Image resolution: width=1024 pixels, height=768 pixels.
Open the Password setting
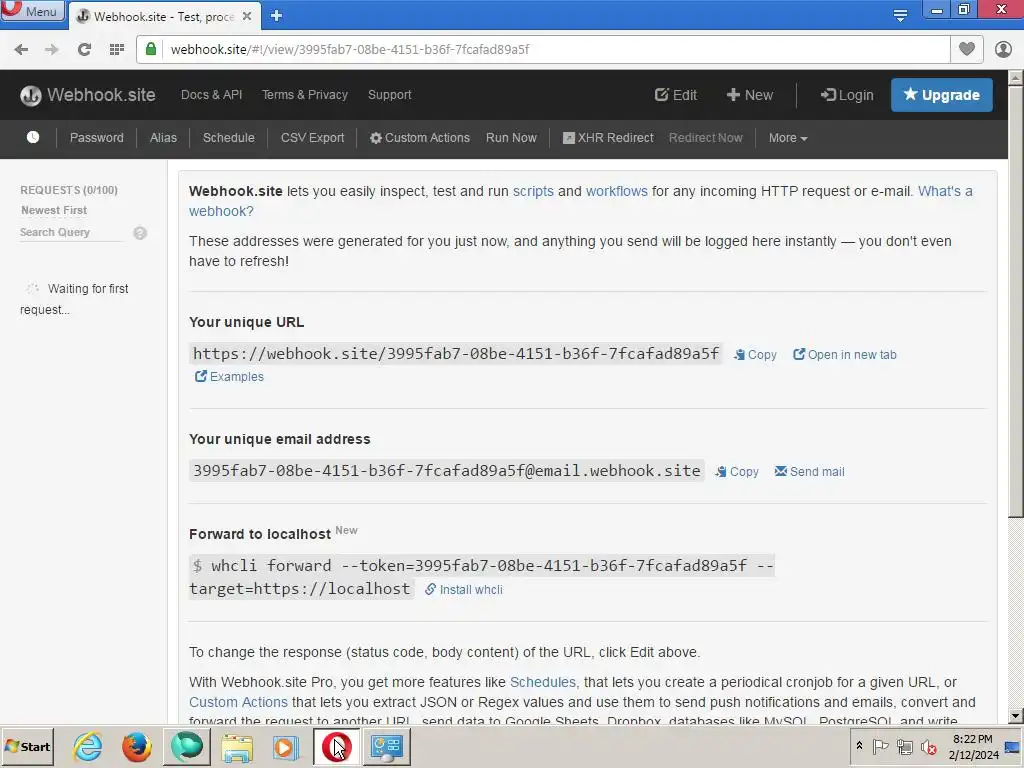click(x=97, y=138)
